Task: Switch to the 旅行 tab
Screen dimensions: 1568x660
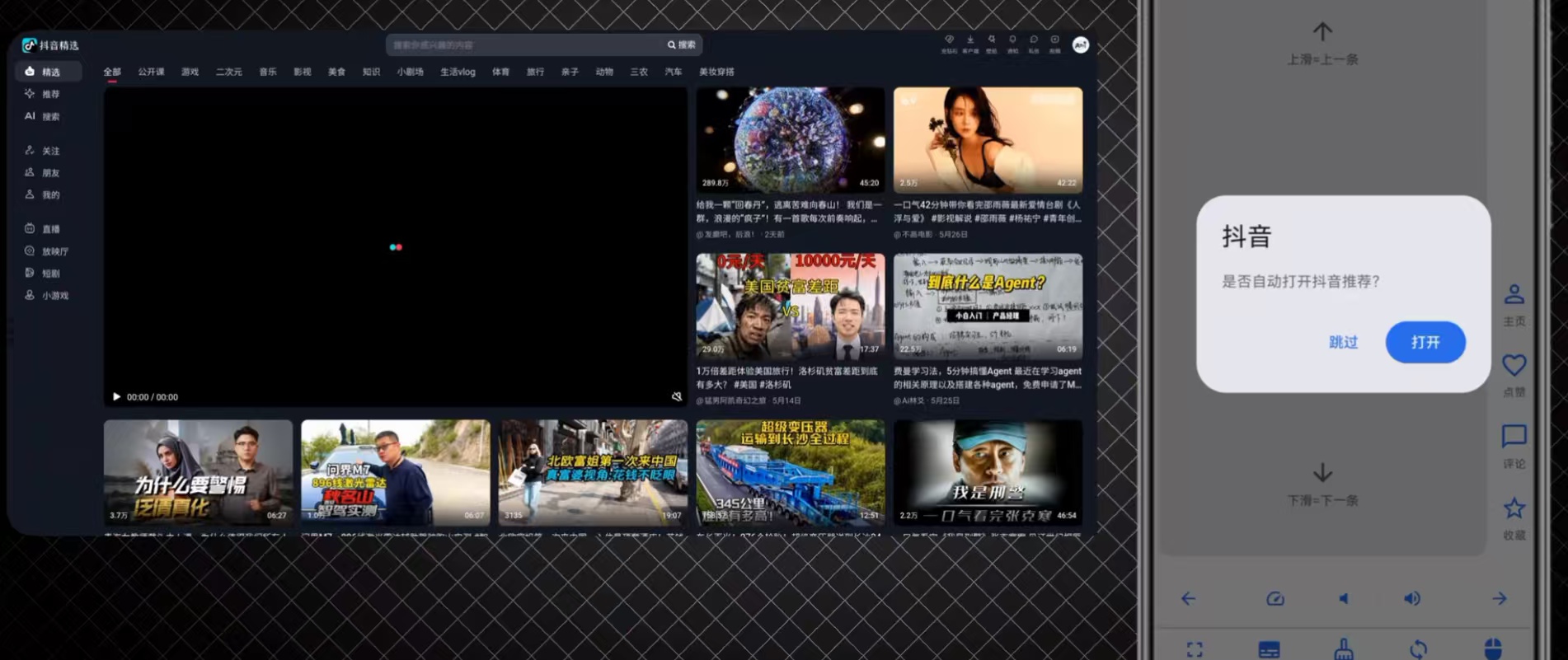Action: coord(535,72)
